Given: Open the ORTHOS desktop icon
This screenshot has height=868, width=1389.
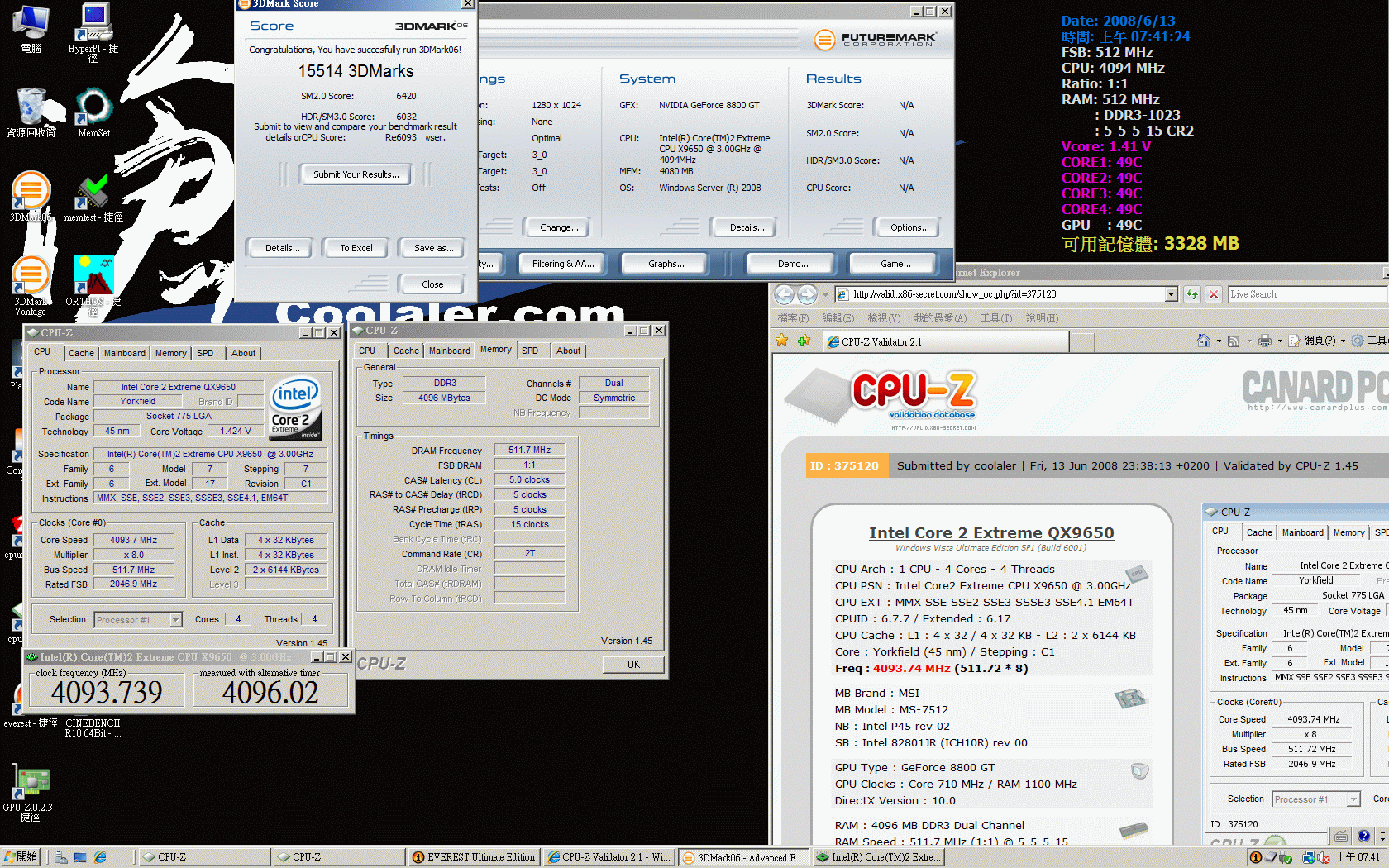Looking at the screenshot, I should (93, 278).
